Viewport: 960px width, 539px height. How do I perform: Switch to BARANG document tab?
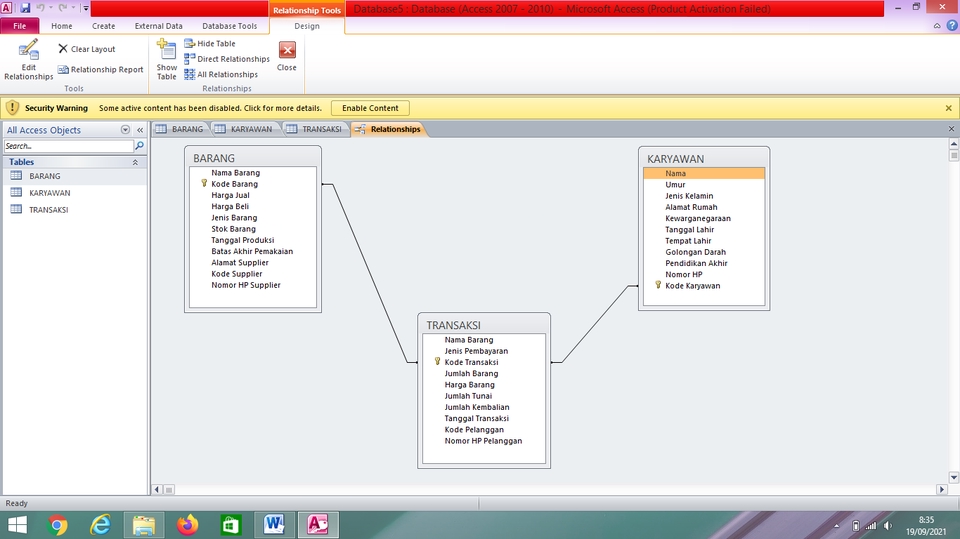(x=180, y=129)
